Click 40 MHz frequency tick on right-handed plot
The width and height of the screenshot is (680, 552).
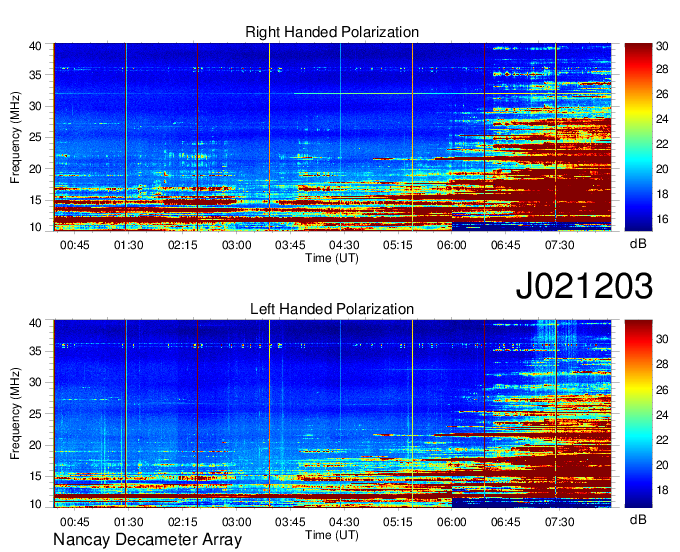pos(35,46)
